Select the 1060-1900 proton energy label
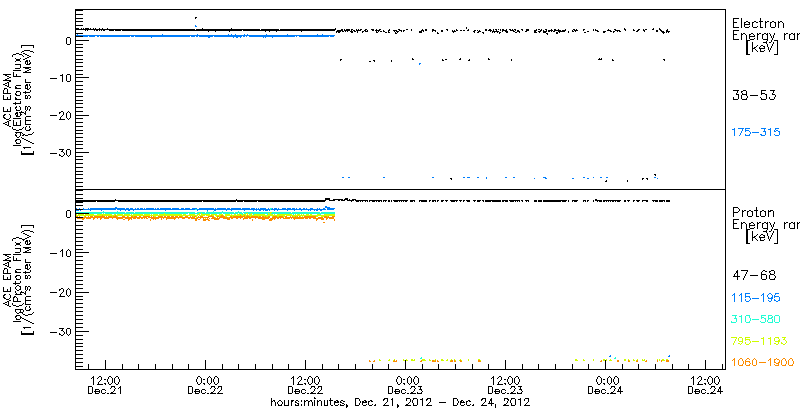The width and height of the screenshot is (800, 410). pos(763,363)
